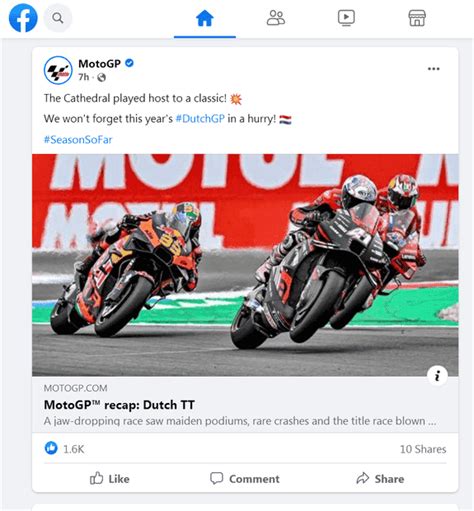The width and height of the screenshot is (474, 511).
Task: Click the MotoGP profile picture
Action: (x=58, y=70)
